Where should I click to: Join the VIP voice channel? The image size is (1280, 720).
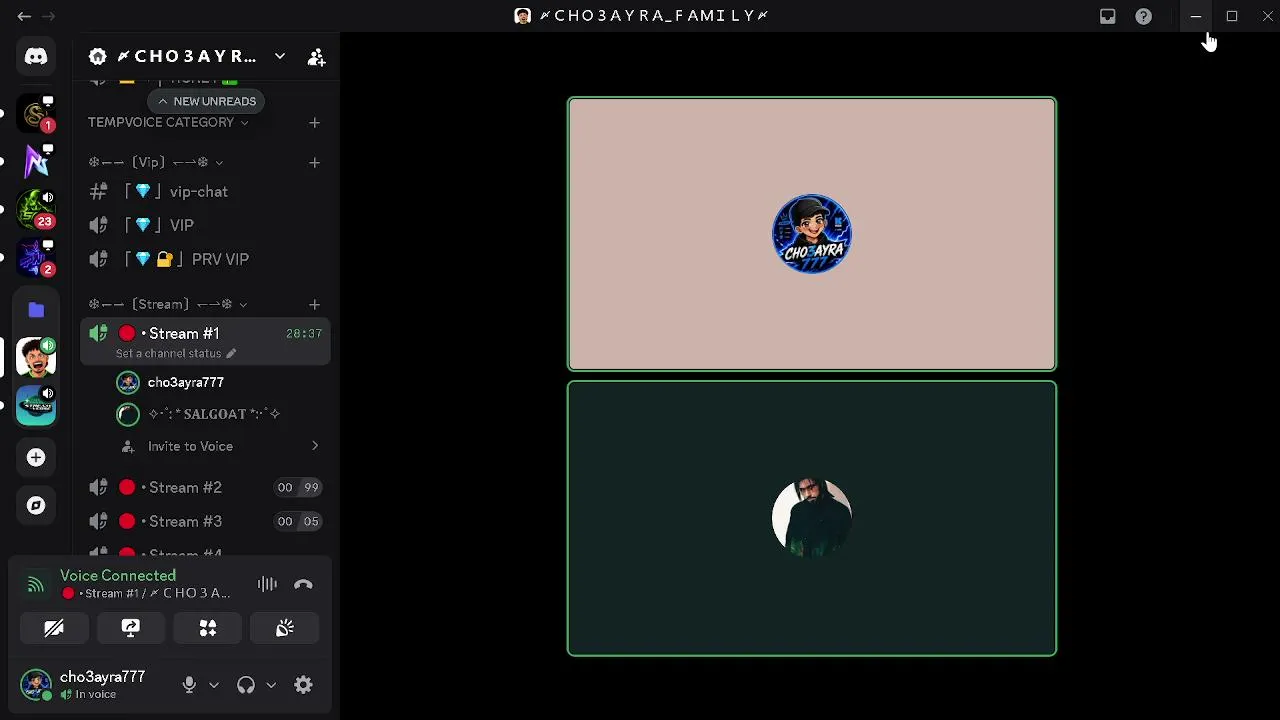click(x=206, y=226)
